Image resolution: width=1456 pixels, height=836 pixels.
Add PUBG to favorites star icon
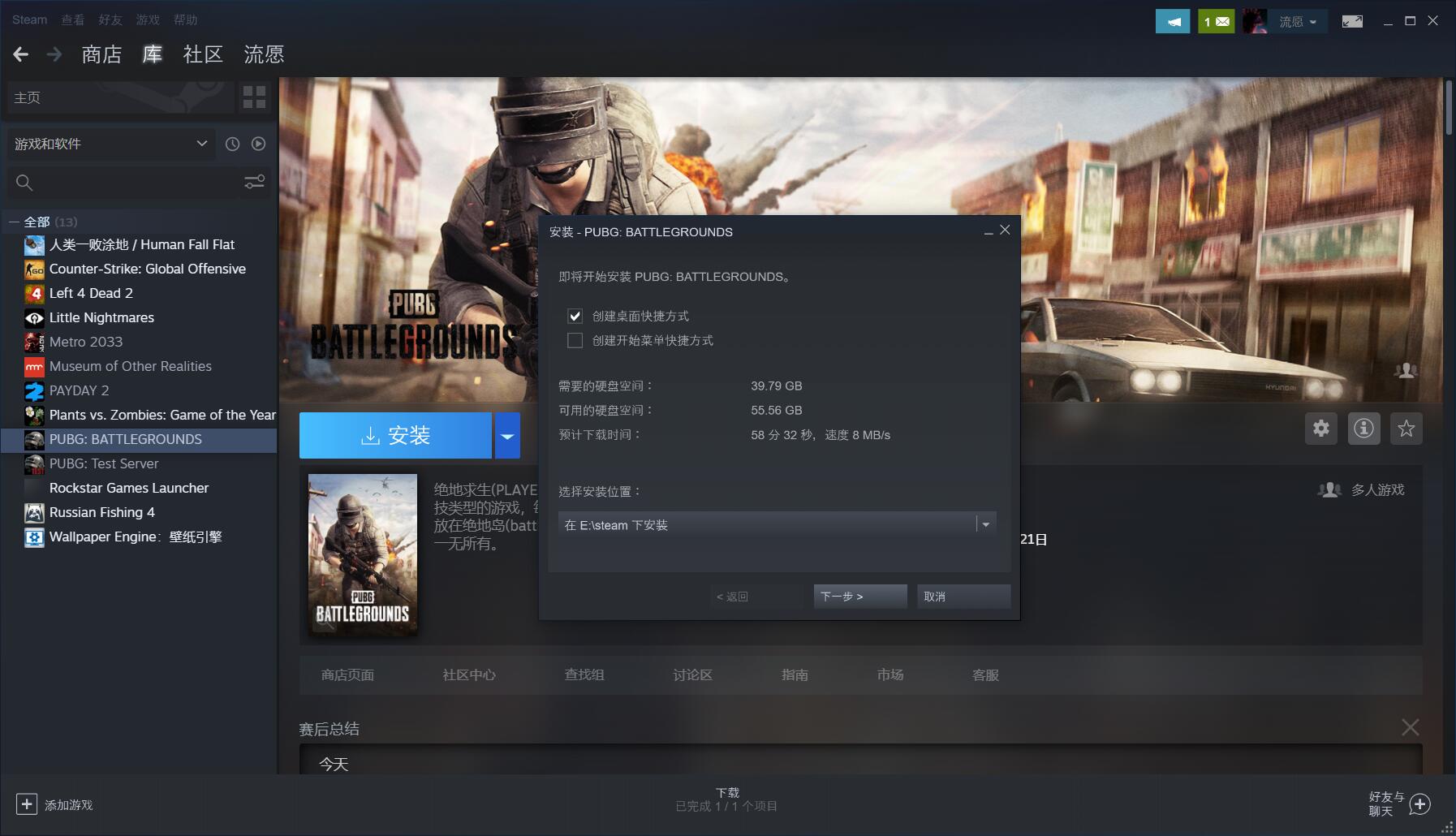click(1406, 429)
